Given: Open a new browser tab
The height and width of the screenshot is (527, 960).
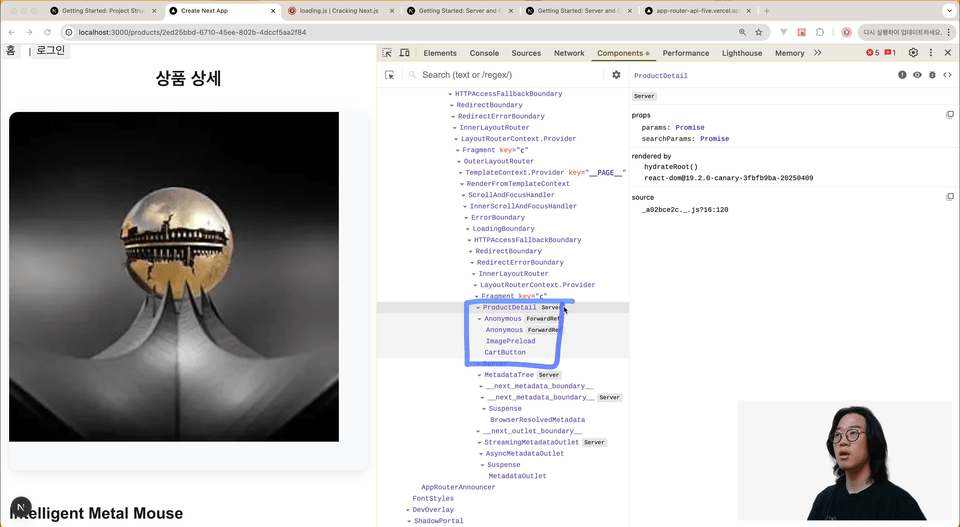Looking at the screenshot, I should pyautogui.click(x=766, y=10).
